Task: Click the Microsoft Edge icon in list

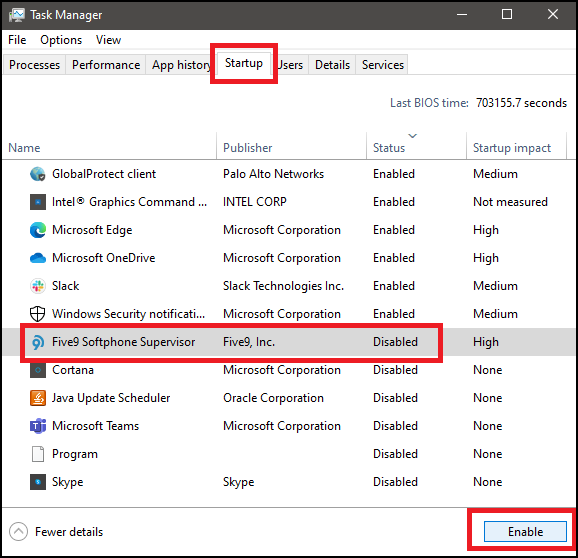Action: click(x=38, y=230)
